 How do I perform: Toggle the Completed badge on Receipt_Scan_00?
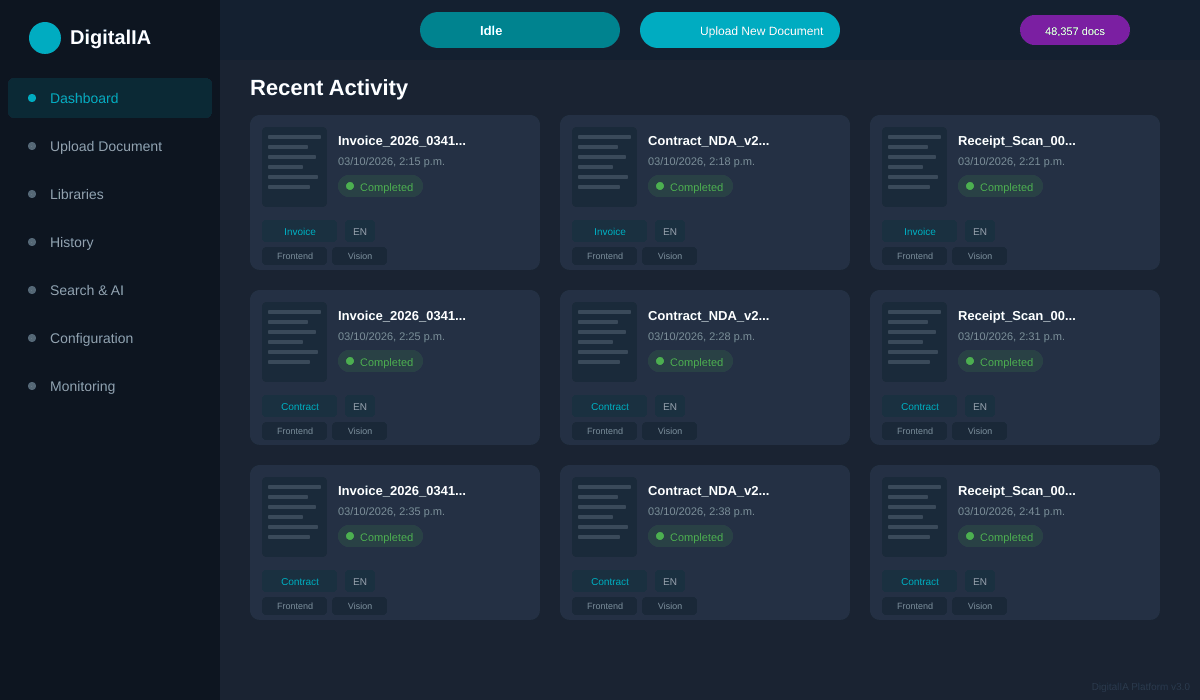(x=1000, y=186)
